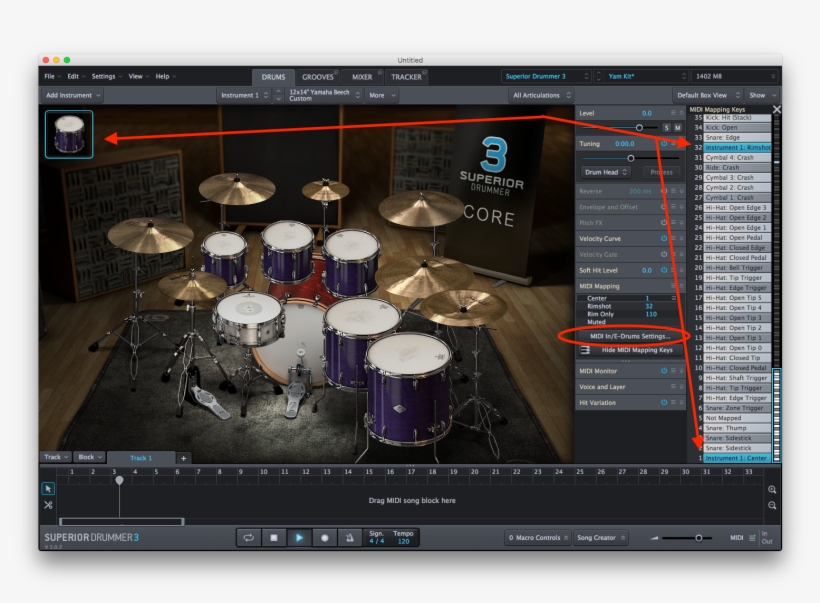Toggle Mute next to the Level slider

point(676,125)
